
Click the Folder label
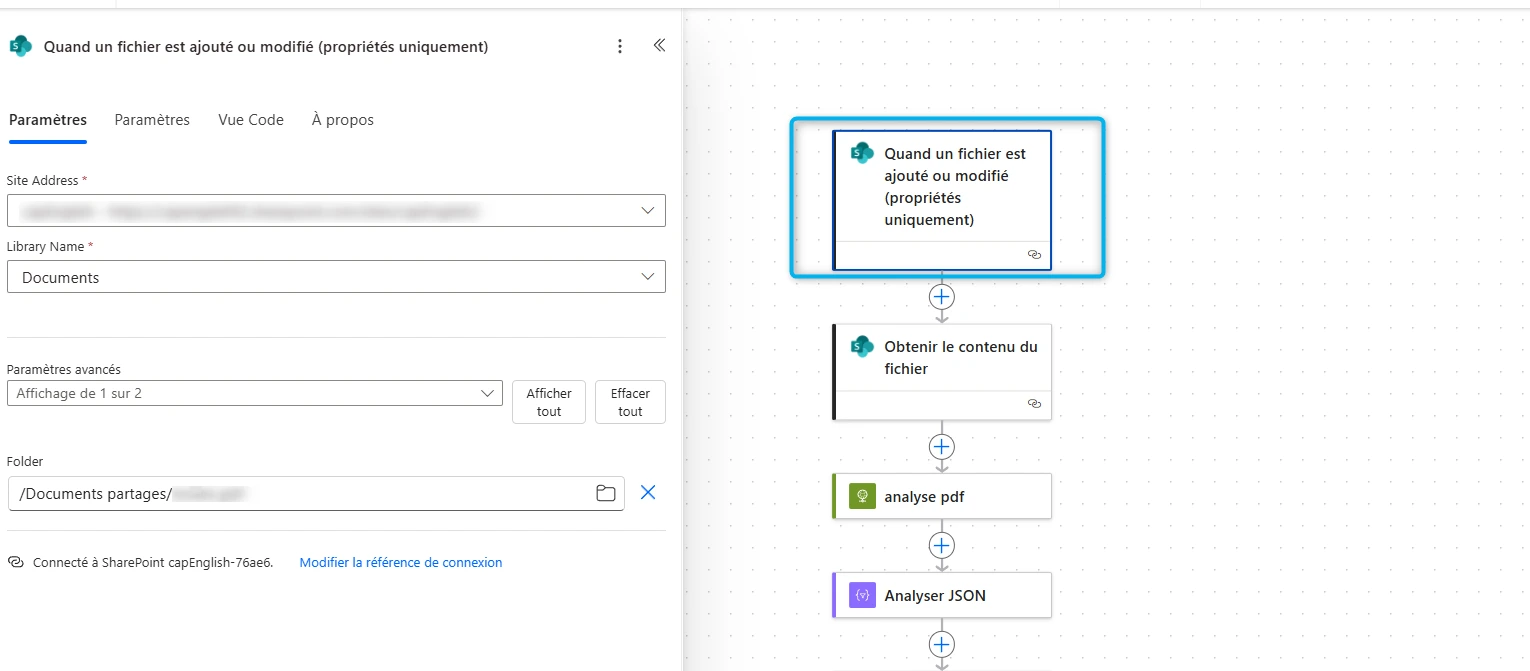pos(25,462)
